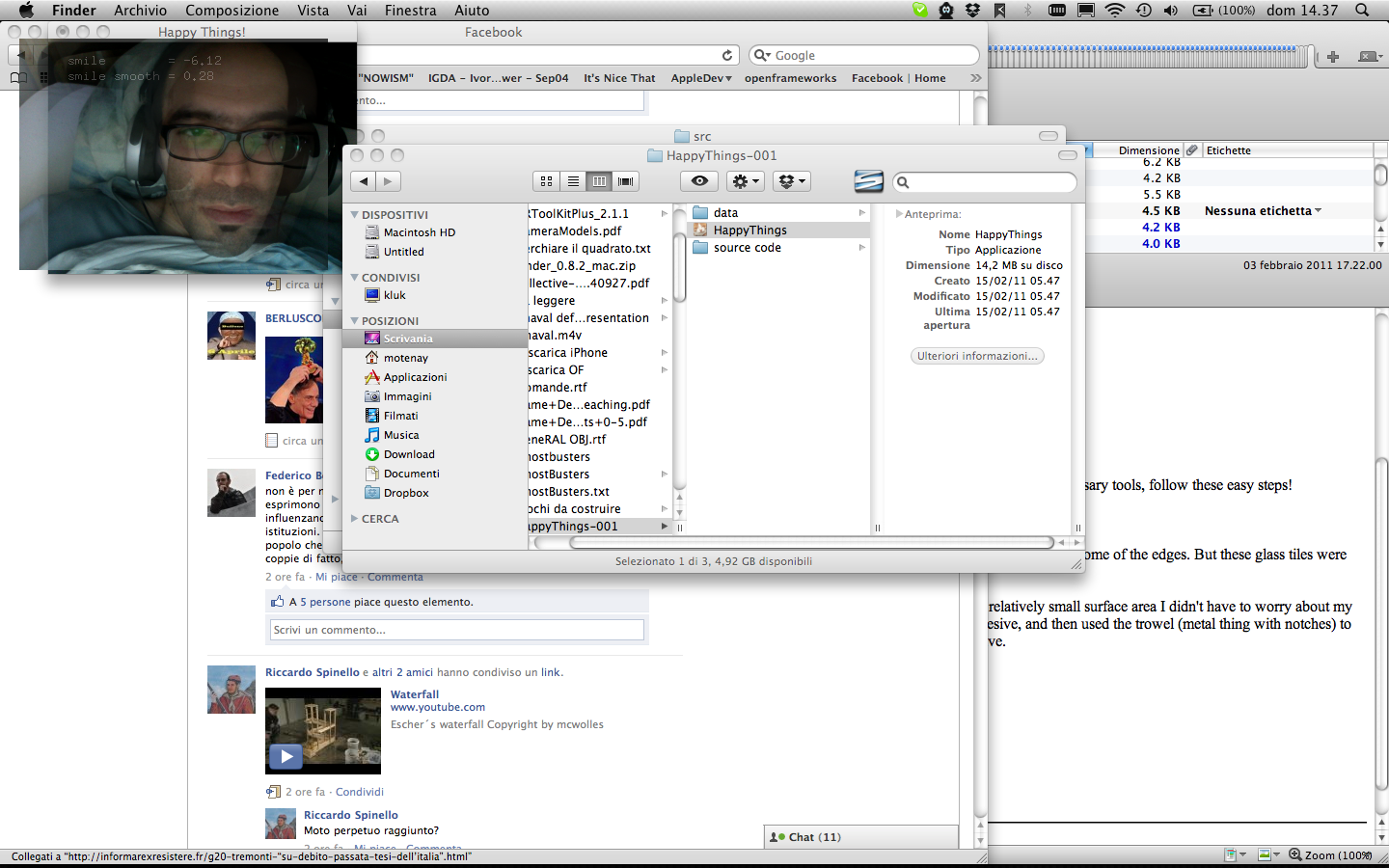Viewport: 1389px width, 868px height.
Task: Open Dropbox dropdown in Finder toolbar
Action: 791,181
